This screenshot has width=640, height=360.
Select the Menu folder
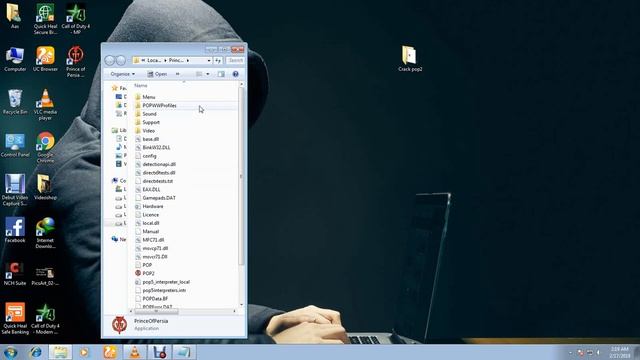pos(145,97)
